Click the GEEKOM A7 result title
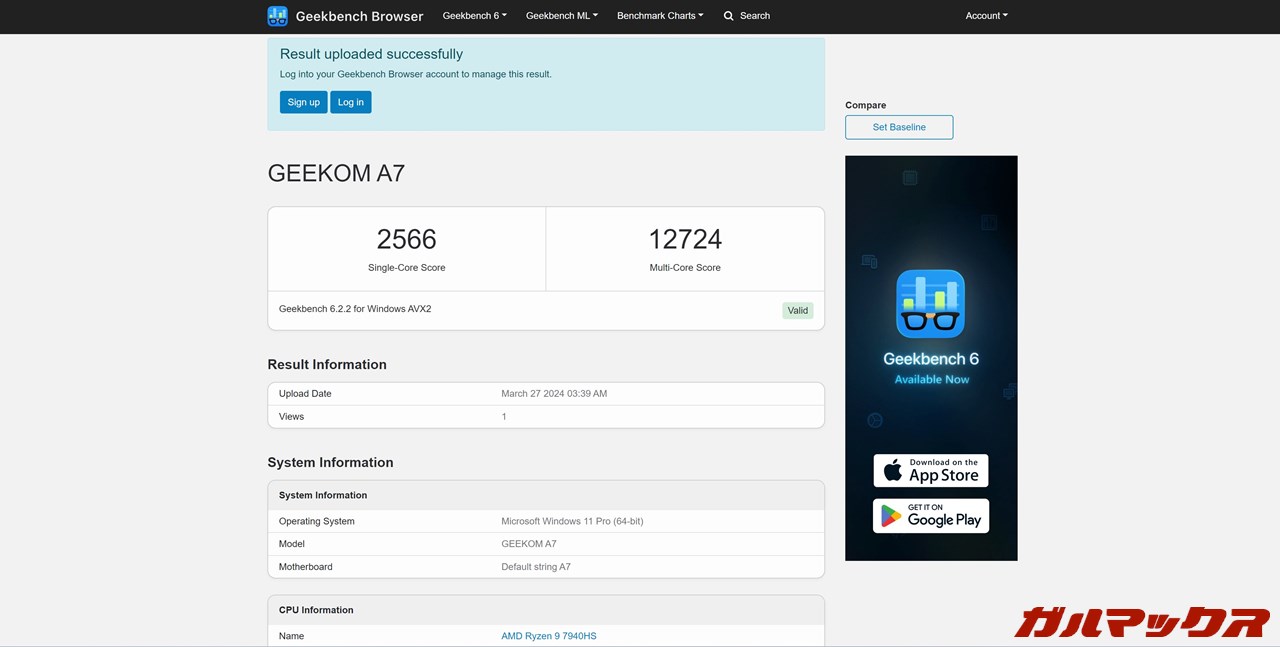The width and height of the screenshot is (1280, 647). pos(336,173)
